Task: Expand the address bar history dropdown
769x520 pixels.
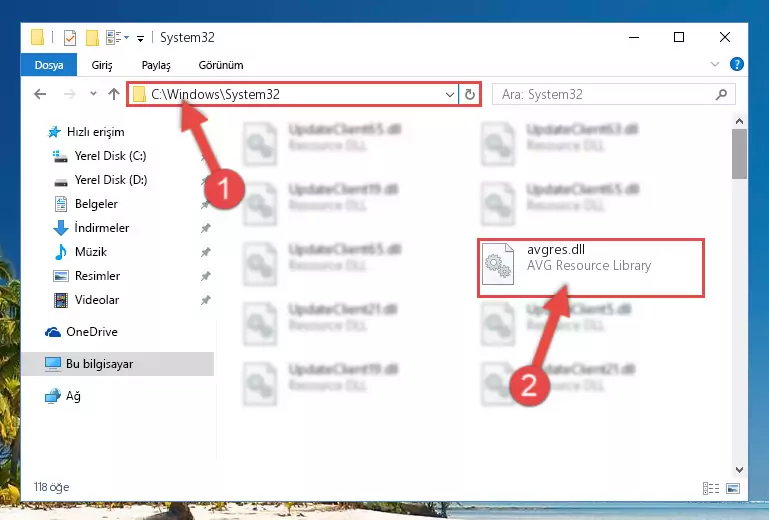Action: [x=450, y=94]
